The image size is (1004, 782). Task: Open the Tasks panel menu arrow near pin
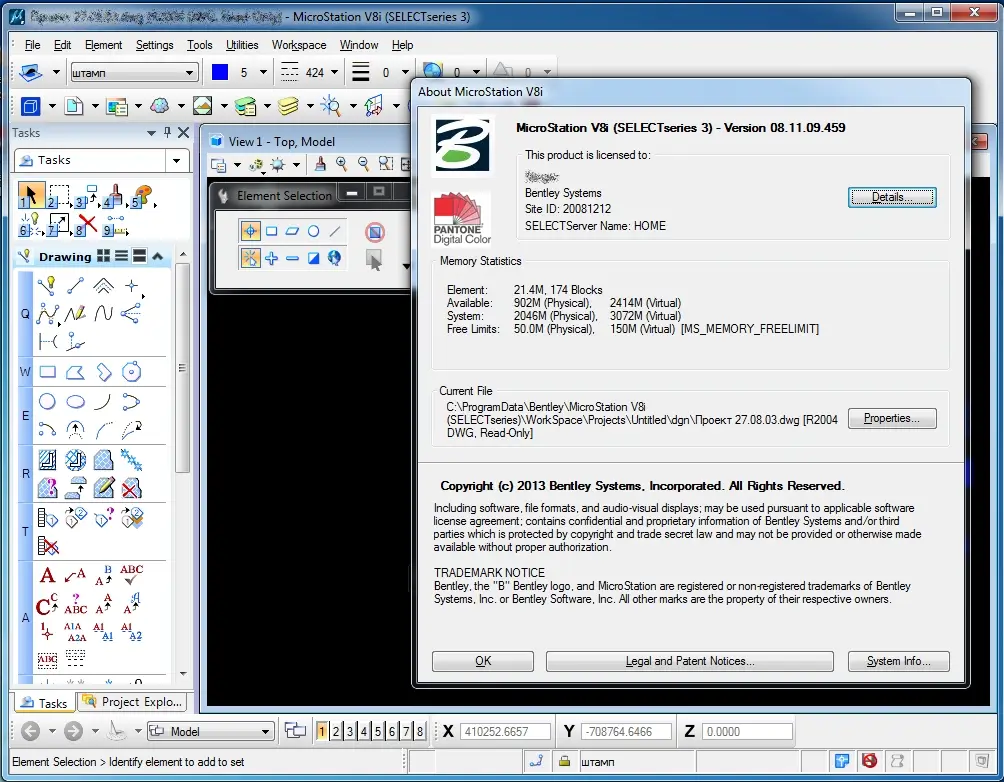(x=152, y=133)
